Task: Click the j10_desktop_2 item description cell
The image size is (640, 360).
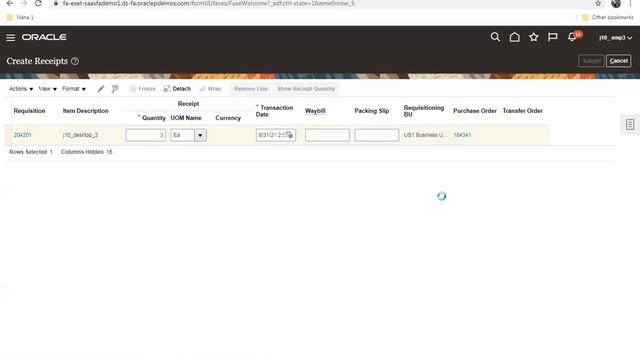Action: coord(80,135)
